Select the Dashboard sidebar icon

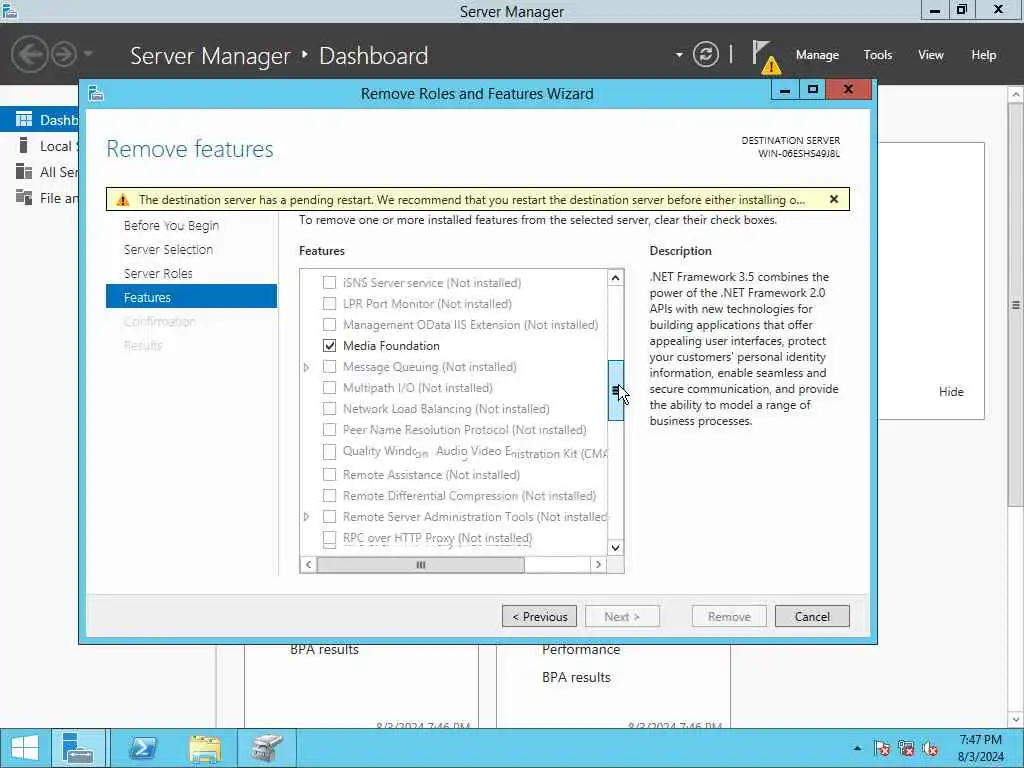point(24,120)
